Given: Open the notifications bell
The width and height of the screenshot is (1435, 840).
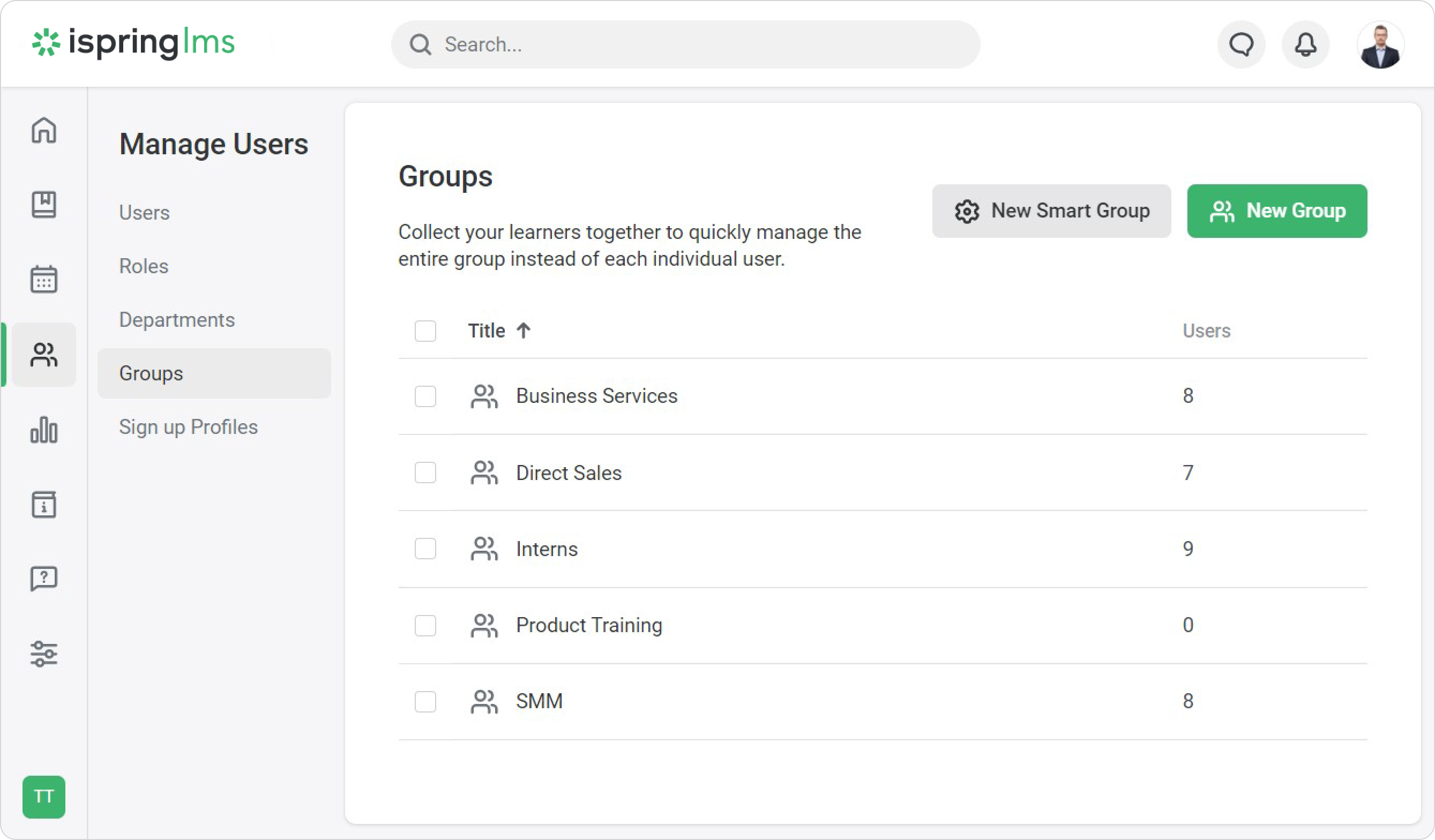Looking at the screenshot, I should click(x=1305, y=44).
